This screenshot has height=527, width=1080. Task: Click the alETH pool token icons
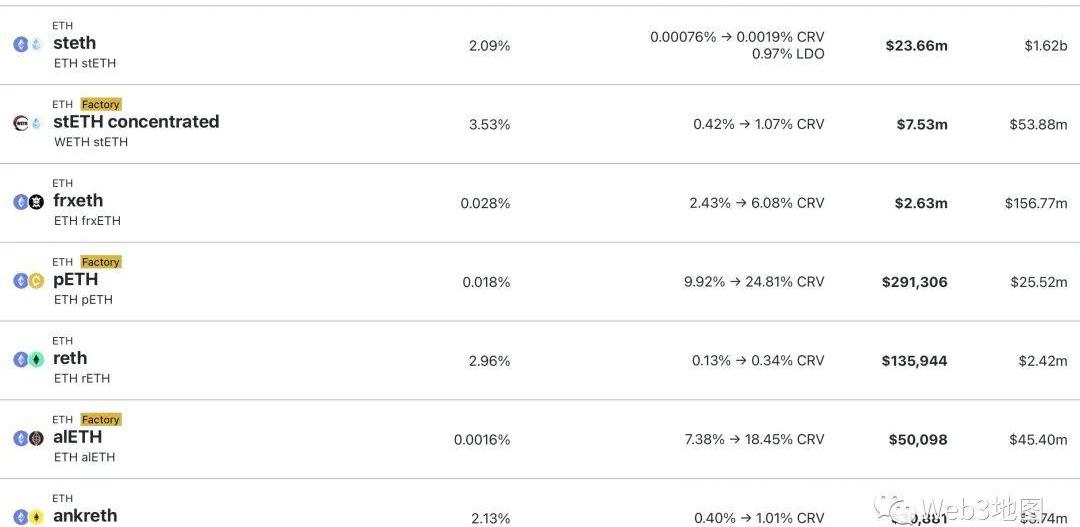pos(28,438)
